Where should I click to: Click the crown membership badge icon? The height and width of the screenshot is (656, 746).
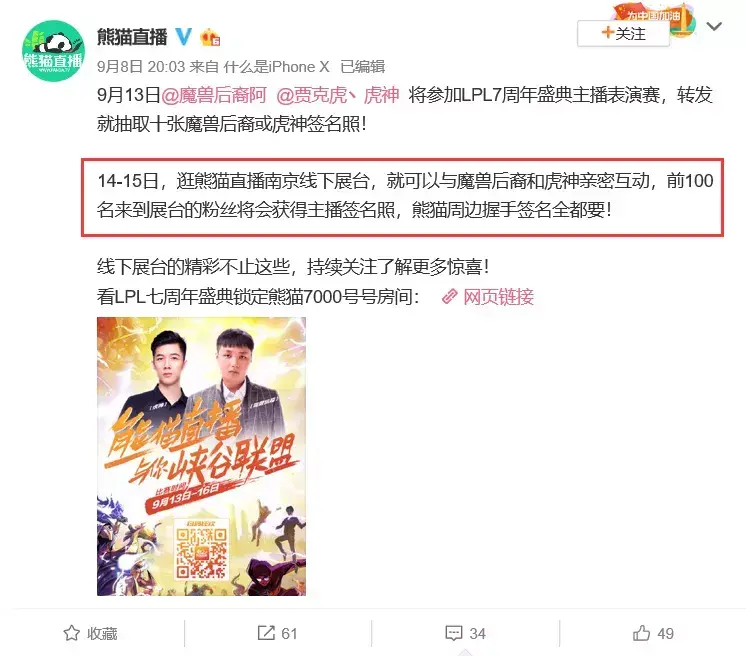pyautogui.click(x=210, y=37)
